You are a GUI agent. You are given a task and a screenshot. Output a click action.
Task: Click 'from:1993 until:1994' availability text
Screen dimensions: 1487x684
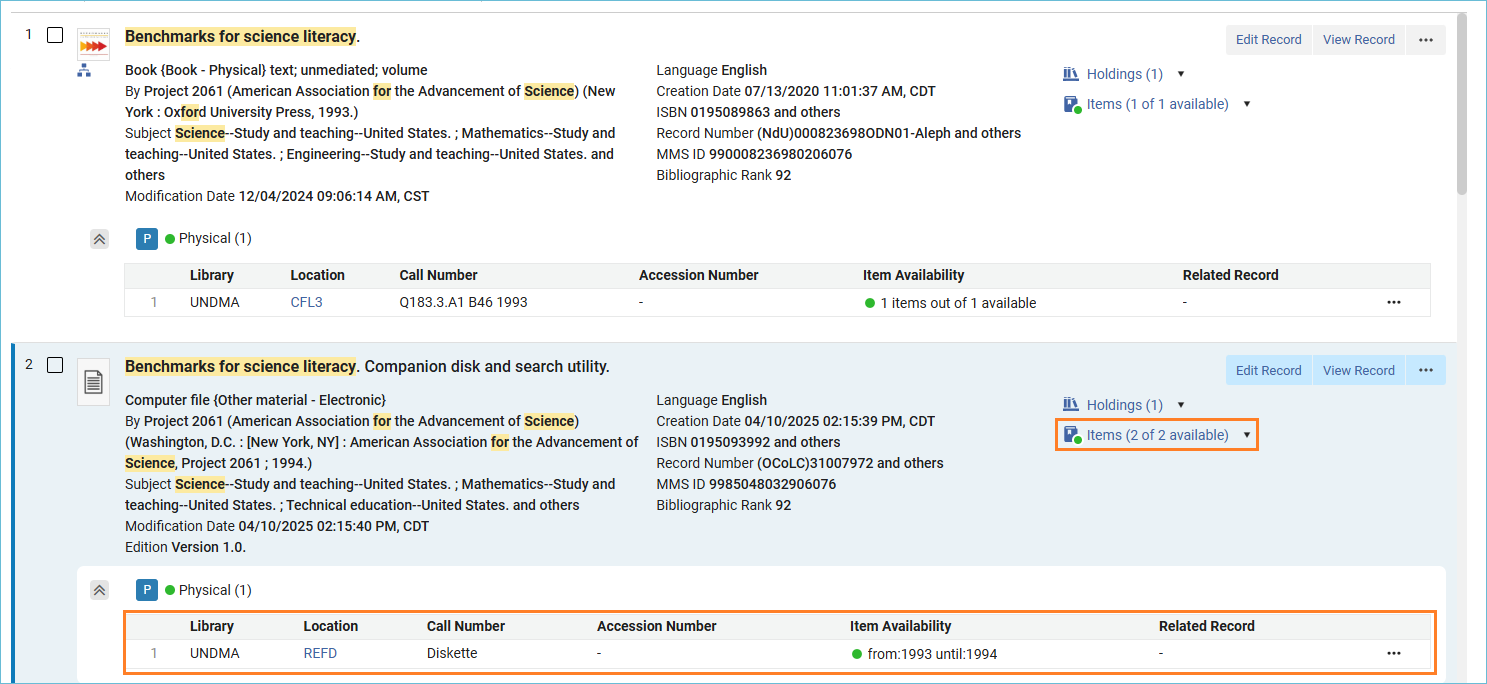932,654
